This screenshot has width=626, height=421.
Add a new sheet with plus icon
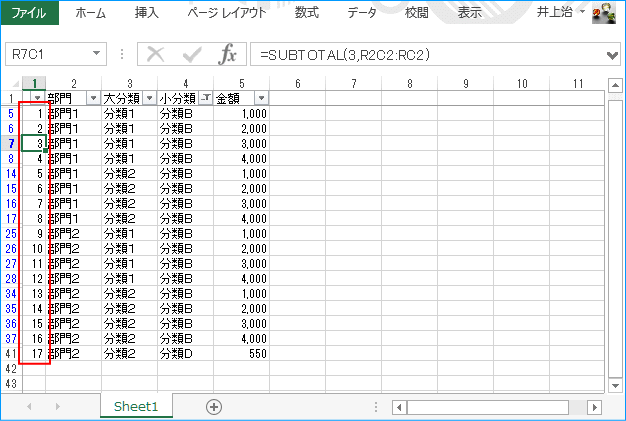[x=213, y=407]
